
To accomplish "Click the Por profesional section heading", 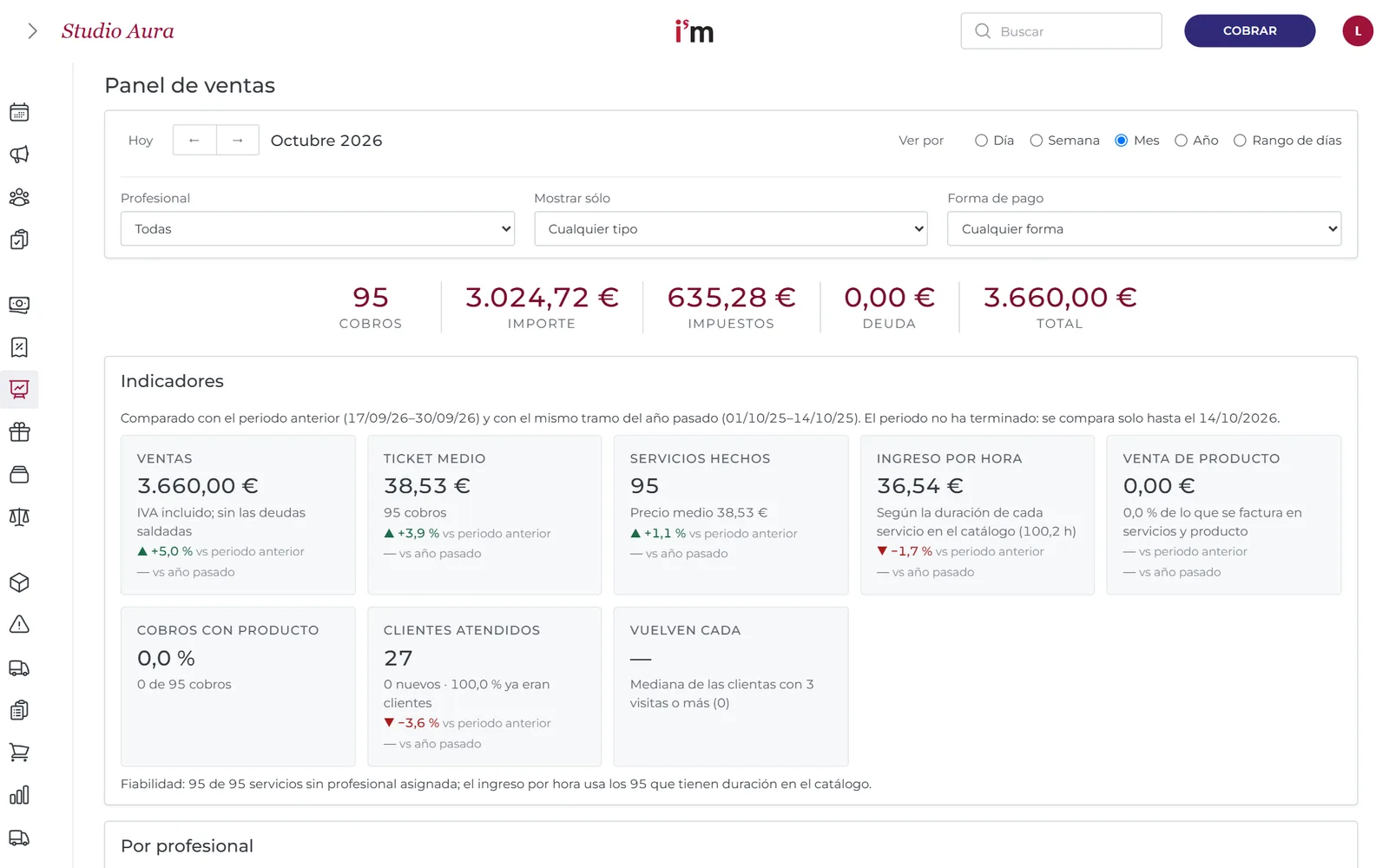I will [x=188, y=846].
